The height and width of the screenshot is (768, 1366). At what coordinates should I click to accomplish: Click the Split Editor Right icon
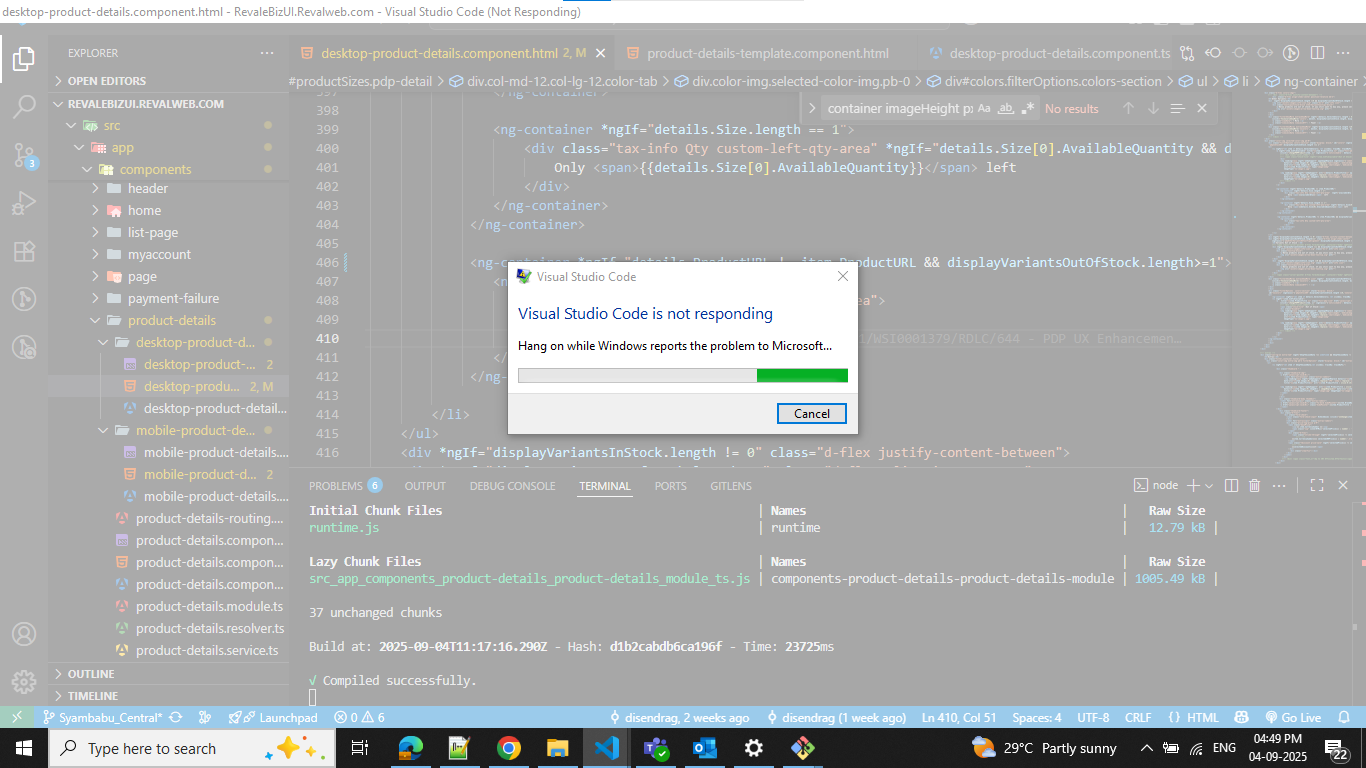[x=1317, y=53]
